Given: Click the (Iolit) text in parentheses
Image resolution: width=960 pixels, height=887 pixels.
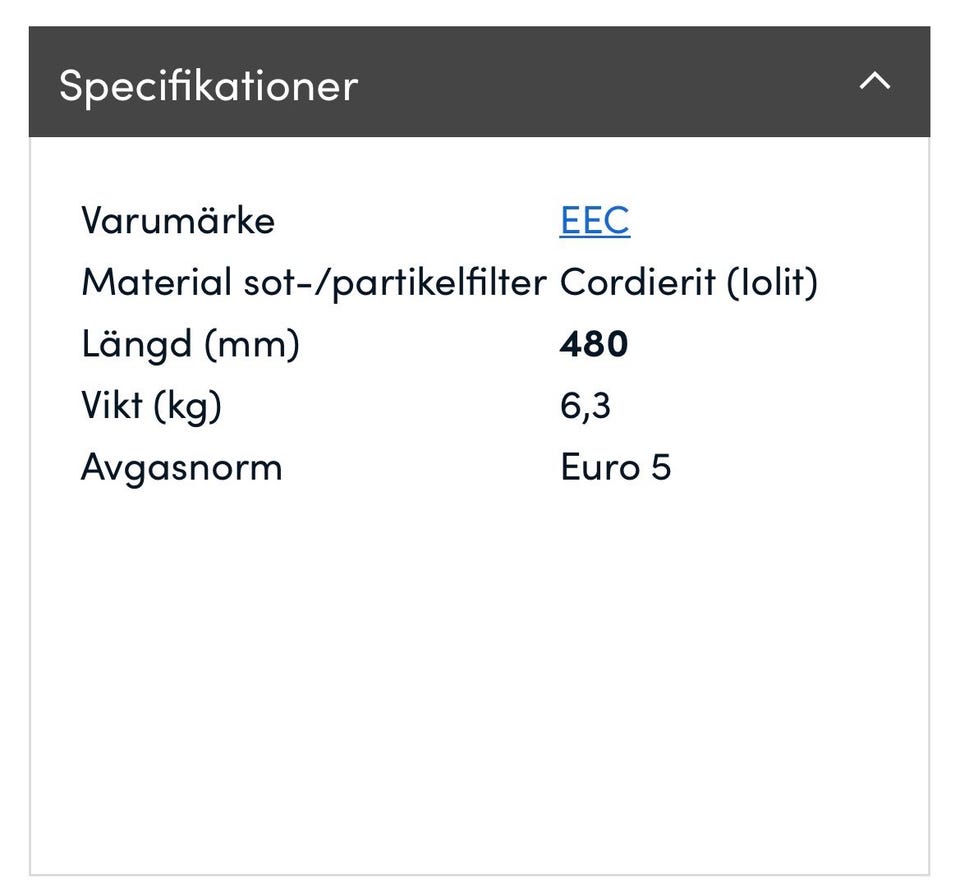Looking at the screenshot, I should point(772,283).
